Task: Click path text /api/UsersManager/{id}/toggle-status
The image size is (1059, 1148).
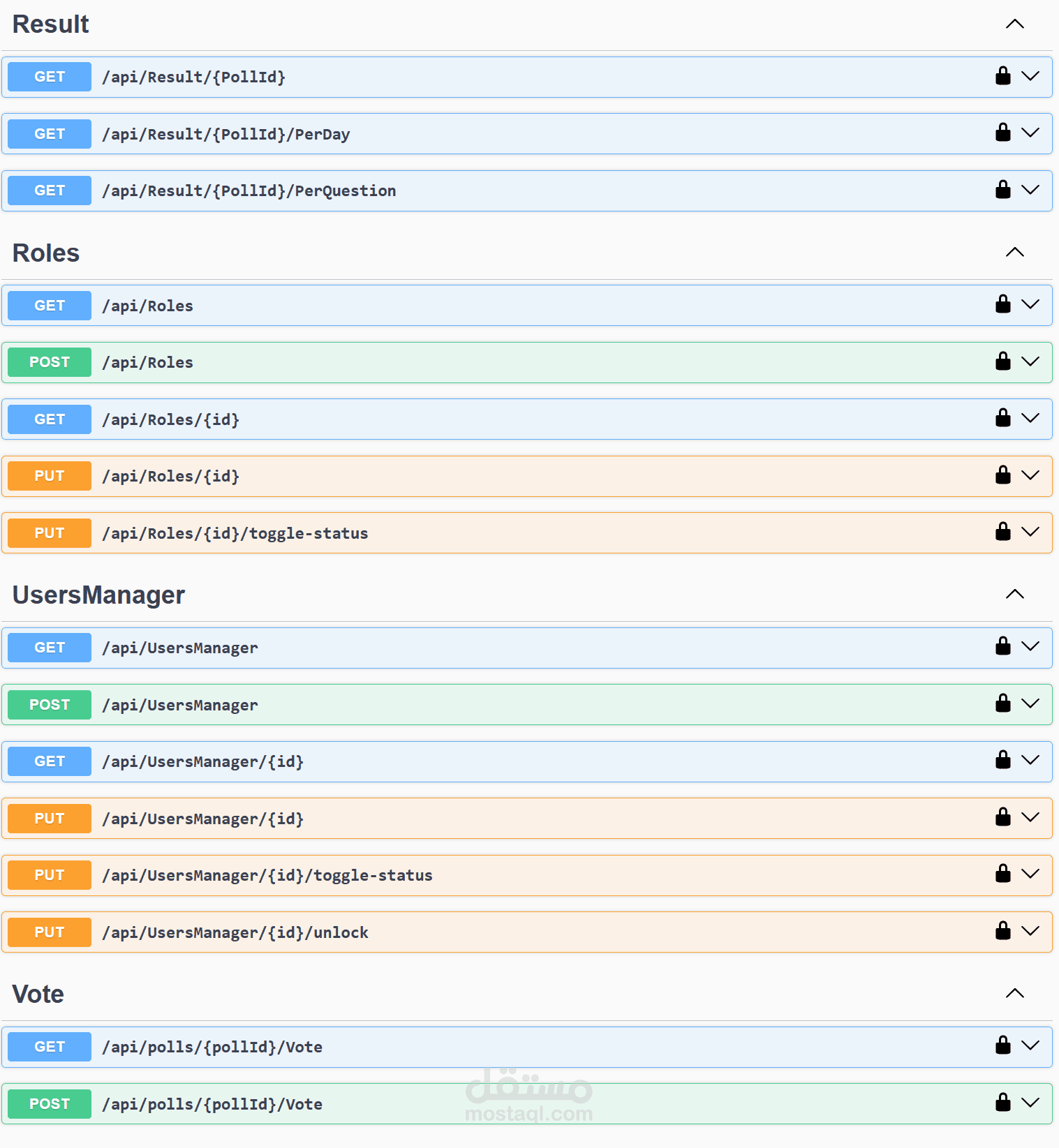Action: (267, 876)
